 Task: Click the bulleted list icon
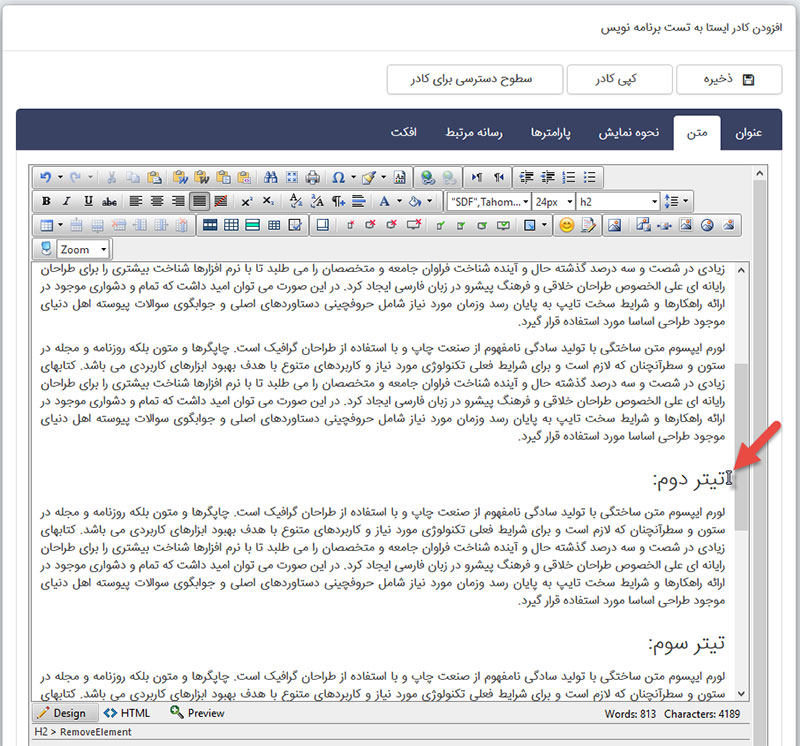coord(590,177)
